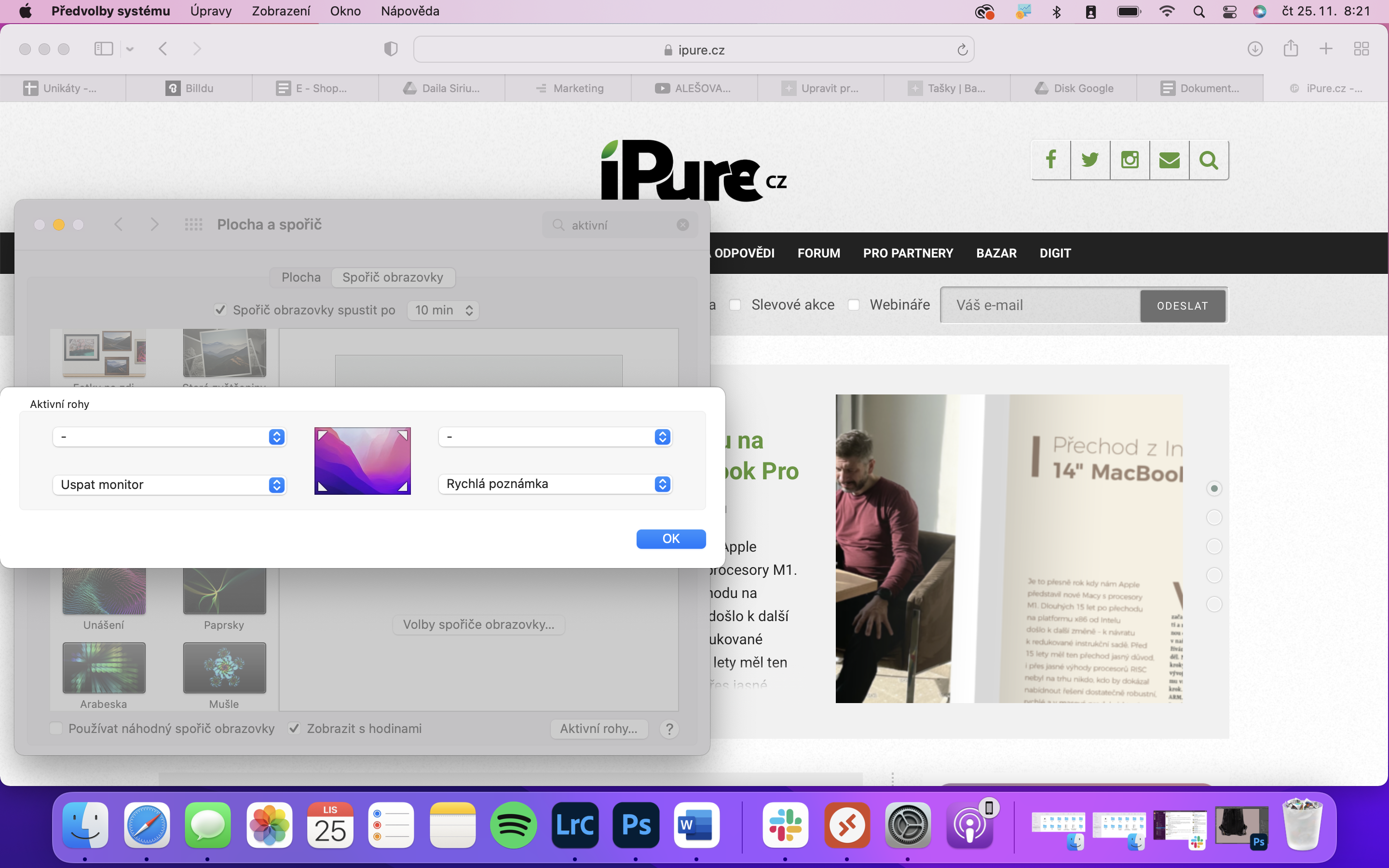Select the second slider radio dot
Image resolution: width=1389 pixels, height=868 pixels.
[x=1214, y=517]
